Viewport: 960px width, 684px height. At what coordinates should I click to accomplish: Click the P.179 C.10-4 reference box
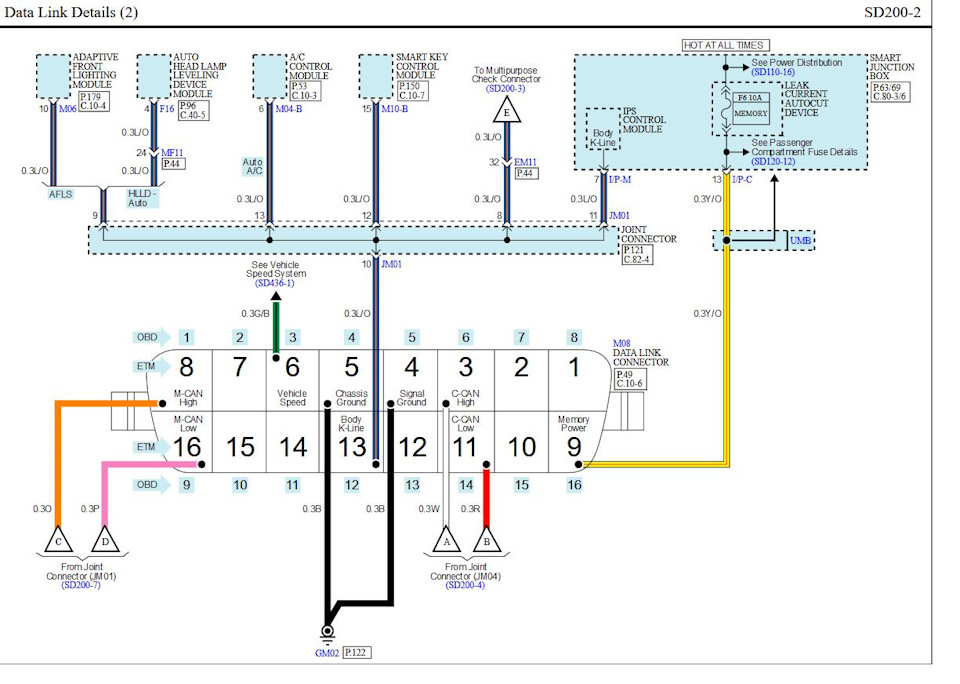(94, 101)
